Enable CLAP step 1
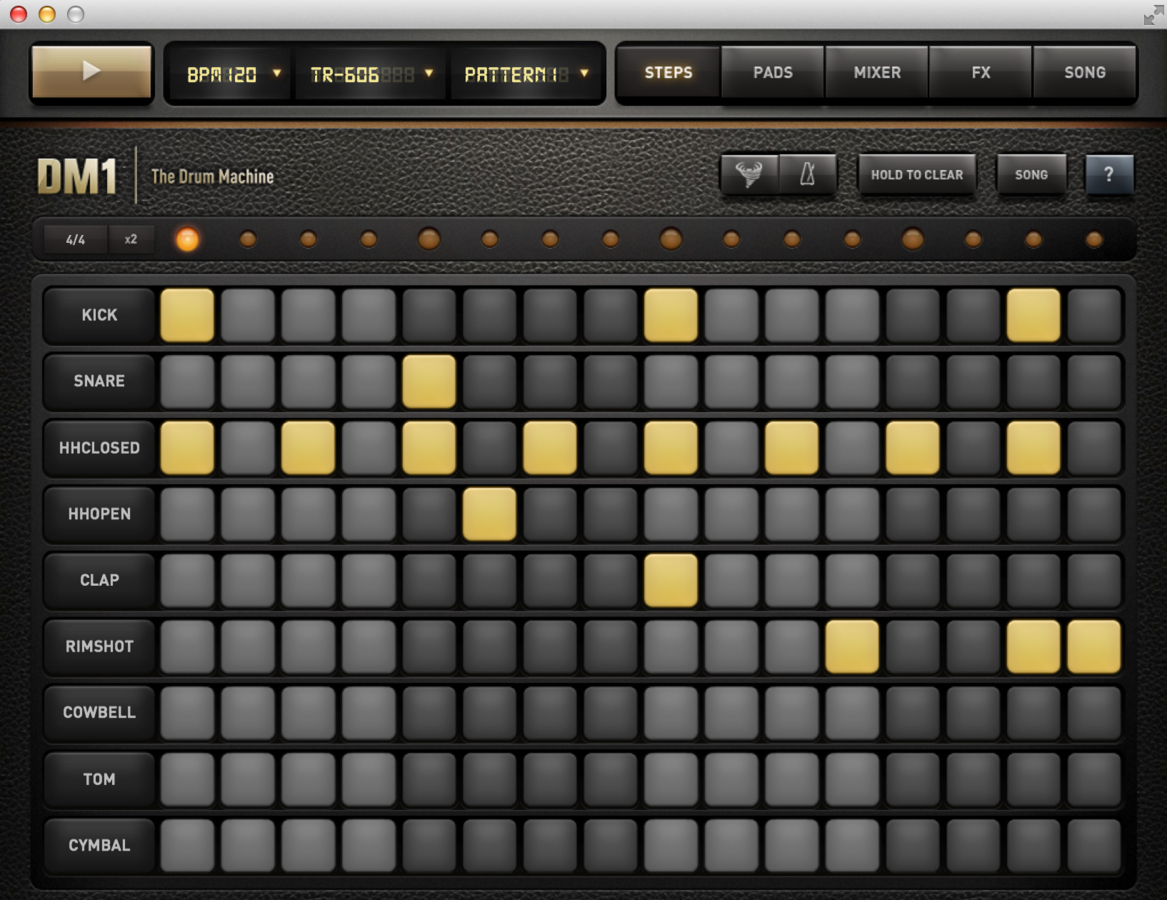The height and width of the screenshot is (900, 1167). [x=187, y=580]
